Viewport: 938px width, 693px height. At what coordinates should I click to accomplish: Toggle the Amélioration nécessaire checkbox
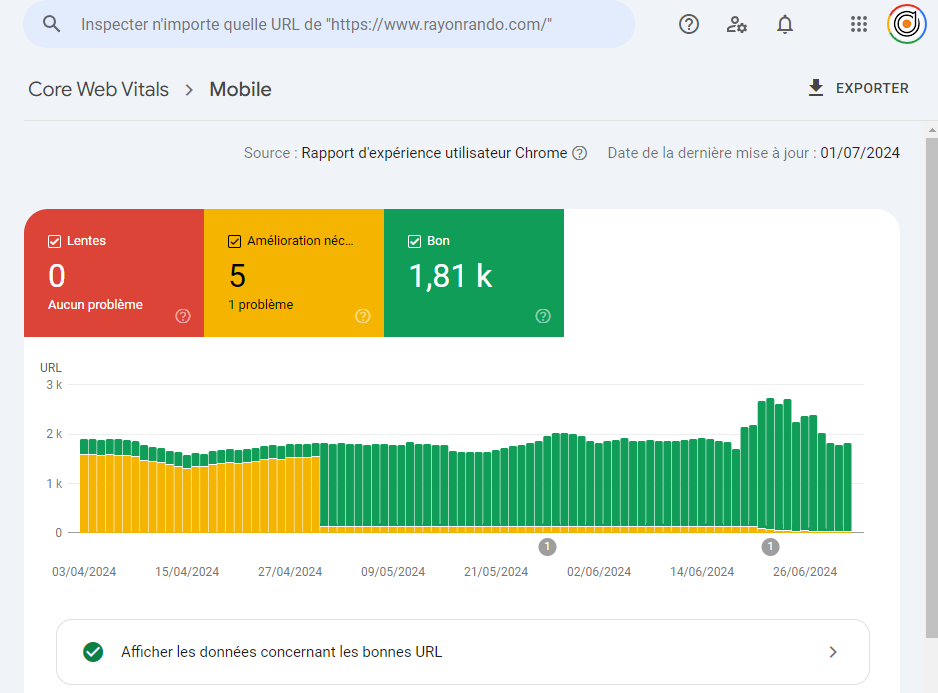(x=234, y=241)
